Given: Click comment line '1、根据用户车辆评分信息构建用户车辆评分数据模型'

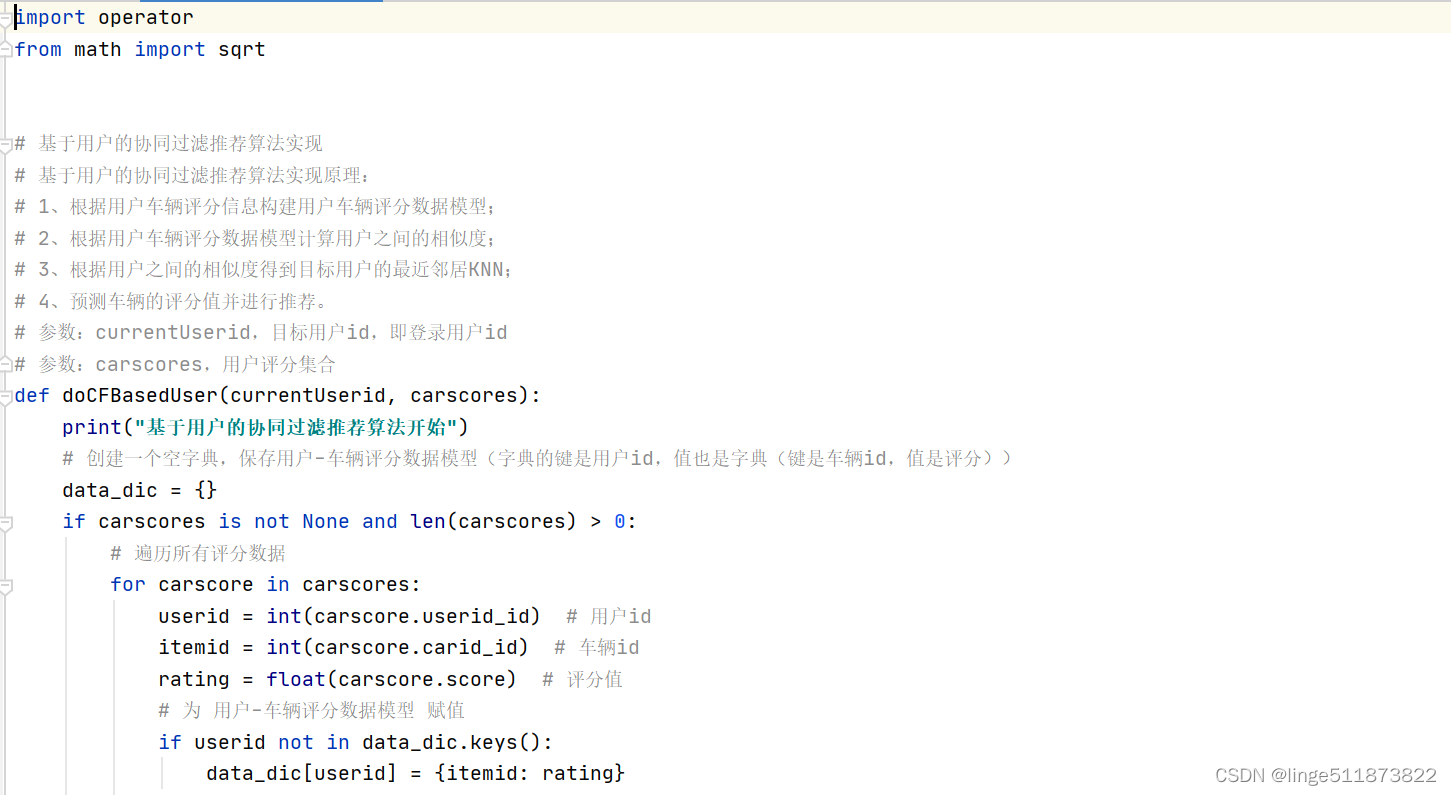Looking at the screenshot, I should click(255, 207).
